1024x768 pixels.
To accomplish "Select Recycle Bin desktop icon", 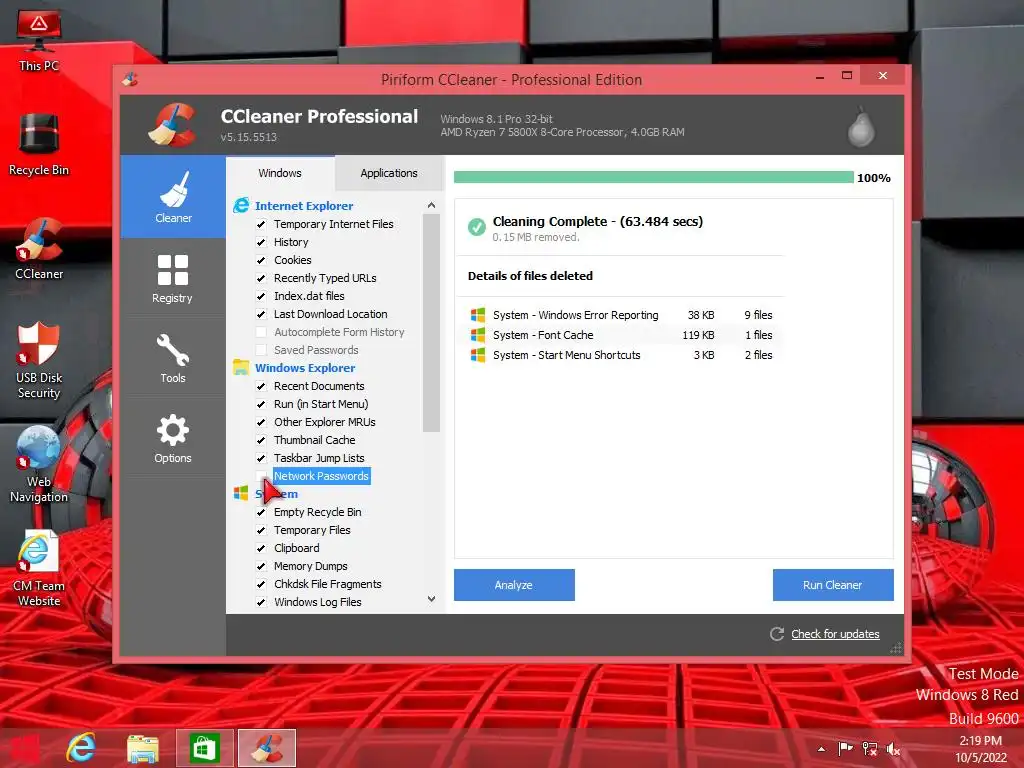I will pyautogui.click(x=39, y=144).
